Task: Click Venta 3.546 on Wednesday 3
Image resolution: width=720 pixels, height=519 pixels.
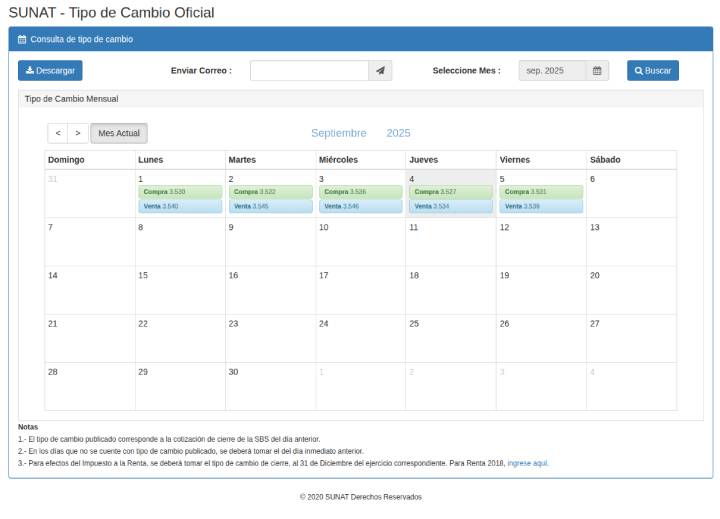Action: pos(361,206)
